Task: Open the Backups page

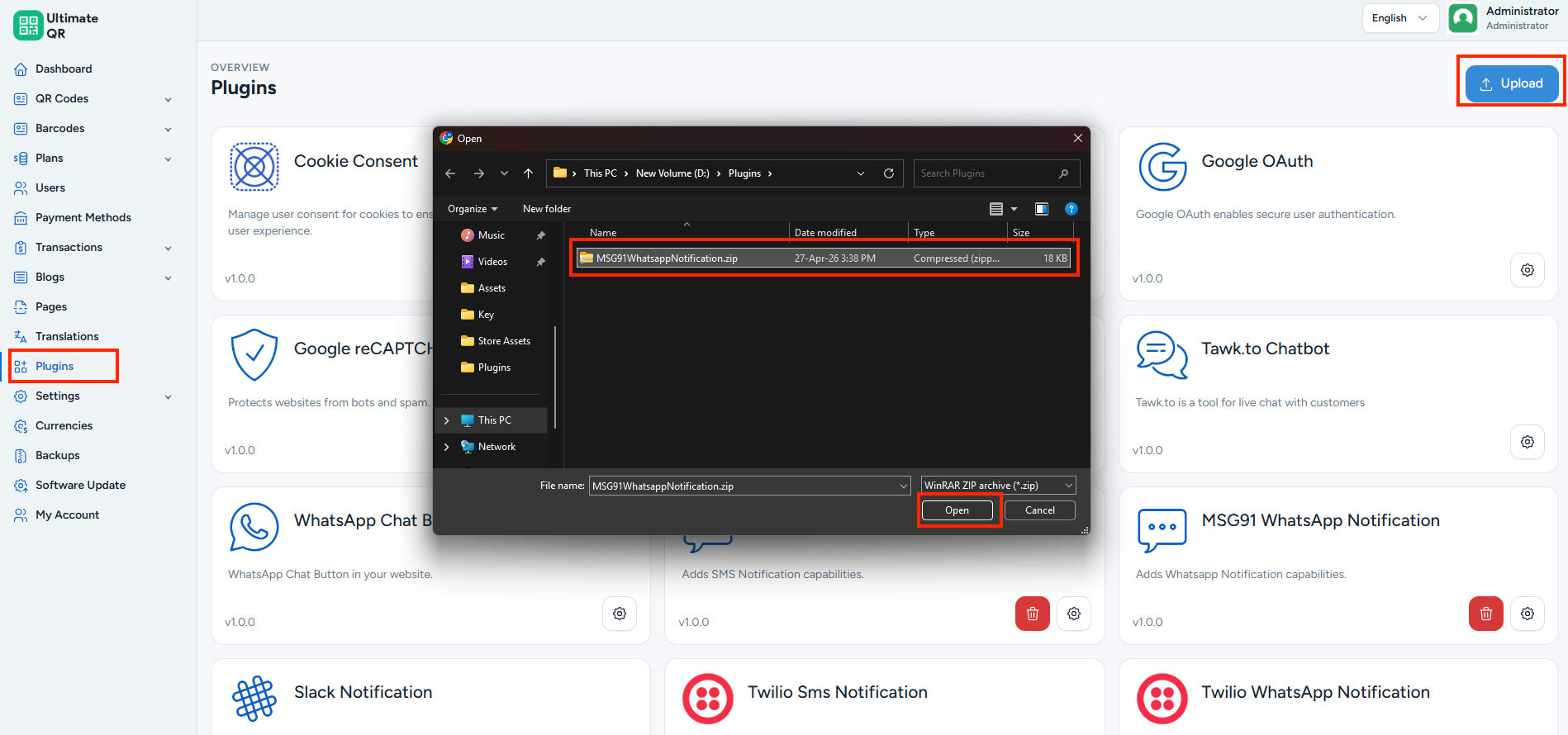Action: point(57,455)
